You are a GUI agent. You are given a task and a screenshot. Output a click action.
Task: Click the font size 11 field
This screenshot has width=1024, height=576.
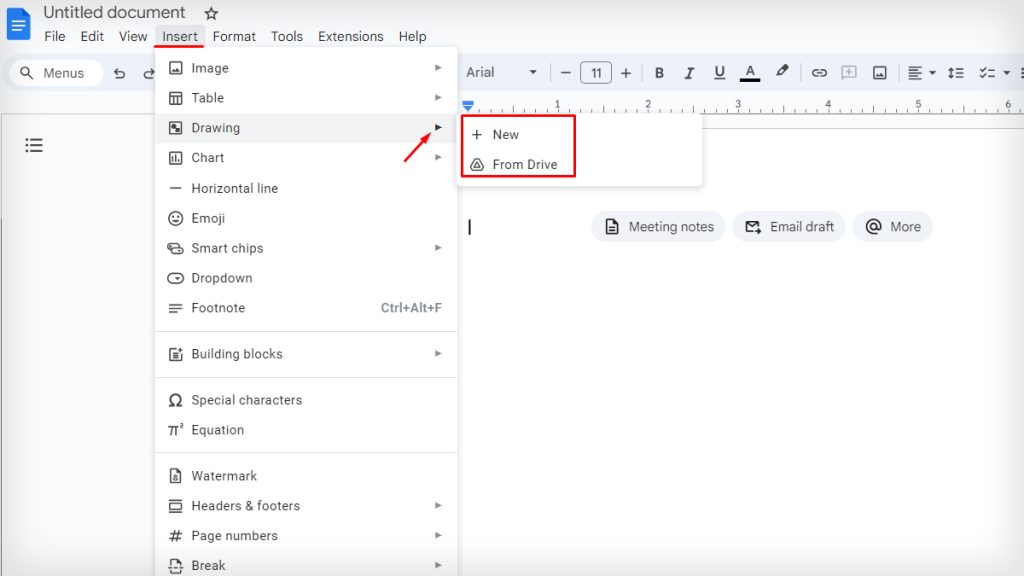point(596,72)
